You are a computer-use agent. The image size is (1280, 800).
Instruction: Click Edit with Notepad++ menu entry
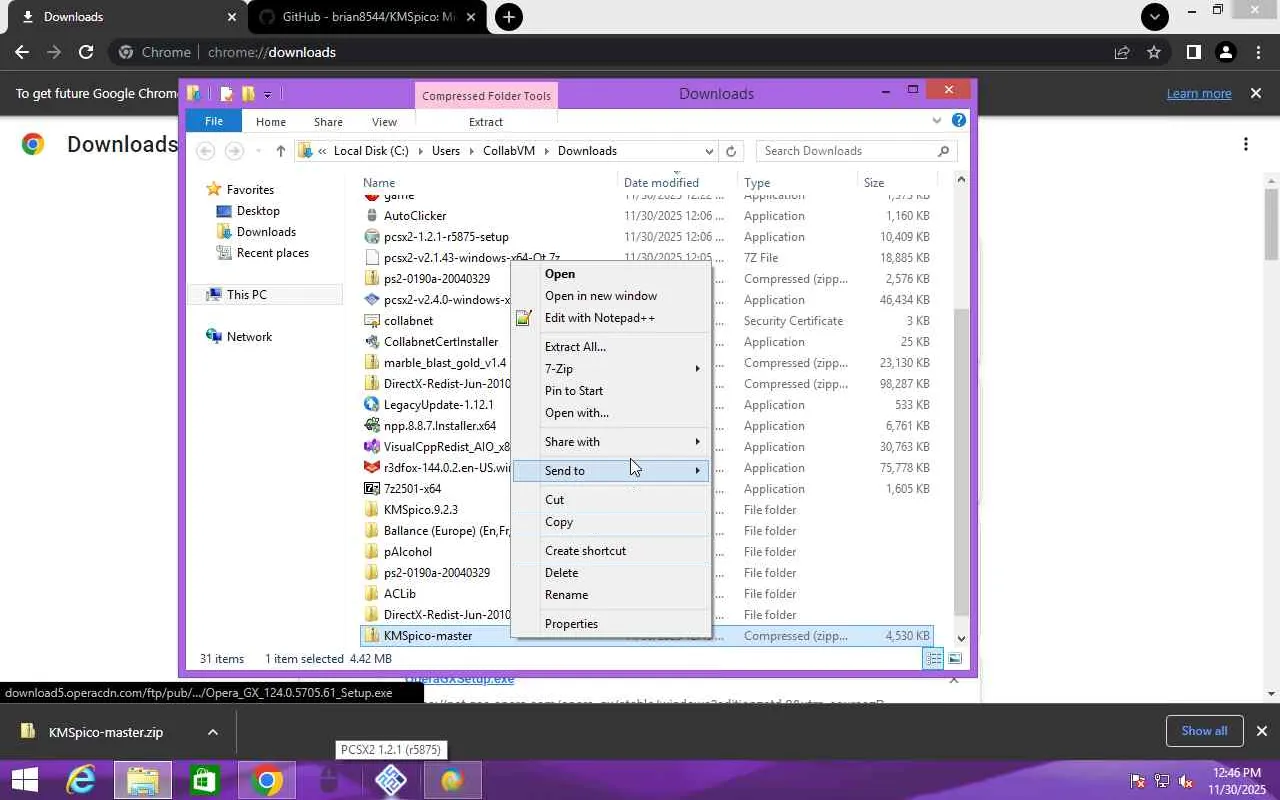pos(610,318)
